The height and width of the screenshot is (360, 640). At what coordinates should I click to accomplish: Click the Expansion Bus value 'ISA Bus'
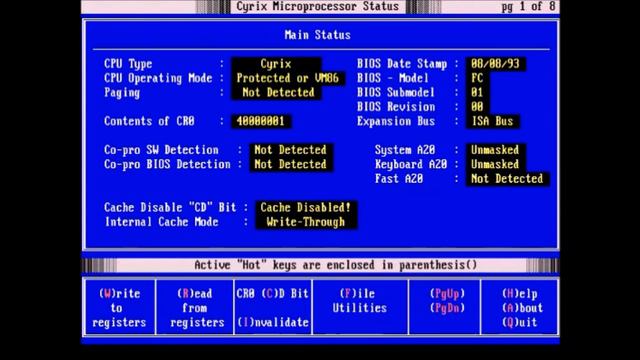pyautogui.click(x=492, y=121)
